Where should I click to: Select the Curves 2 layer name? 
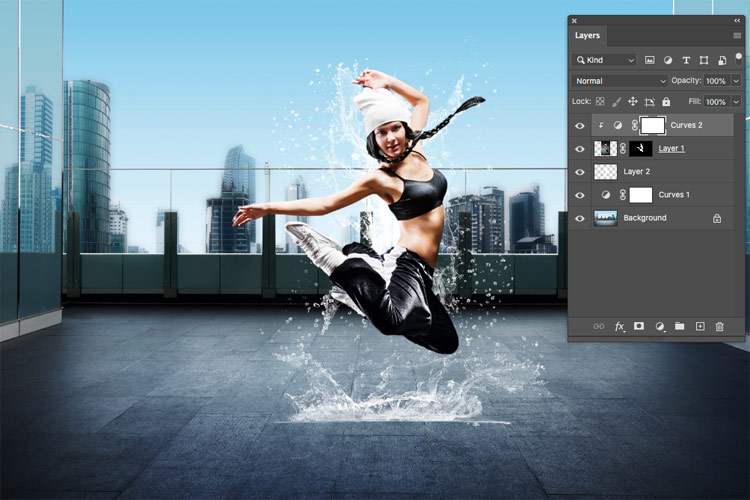[x=686, y=125]
